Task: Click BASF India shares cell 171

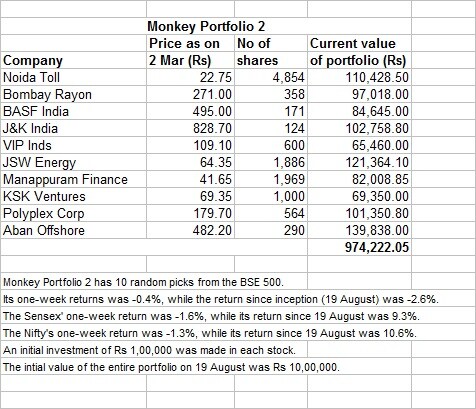Action: point(271,111)
